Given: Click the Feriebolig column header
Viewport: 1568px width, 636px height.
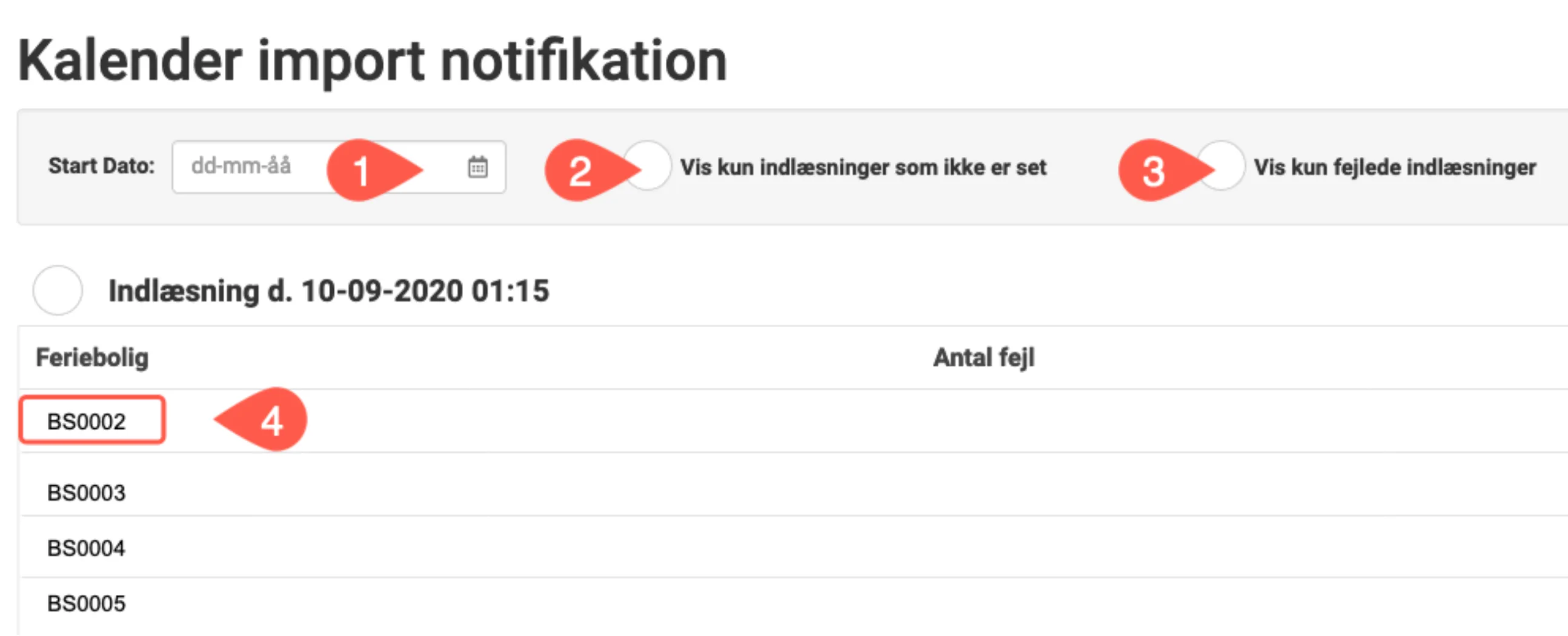Looking at the screenshot, I should click(x=93, y=357).
